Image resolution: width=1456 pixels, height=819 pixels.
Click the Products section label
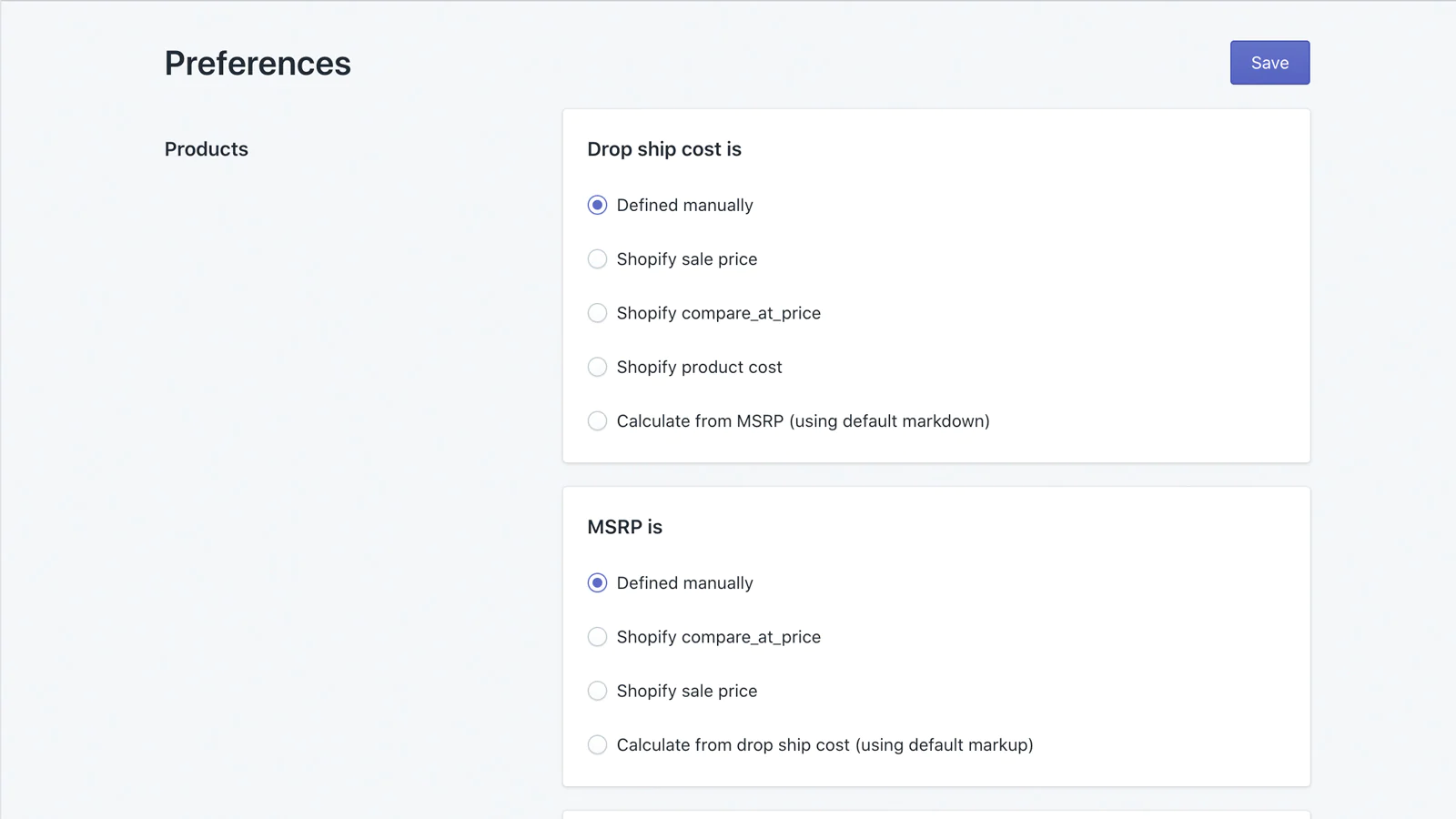pyautogui.click(x=207, y=149)
